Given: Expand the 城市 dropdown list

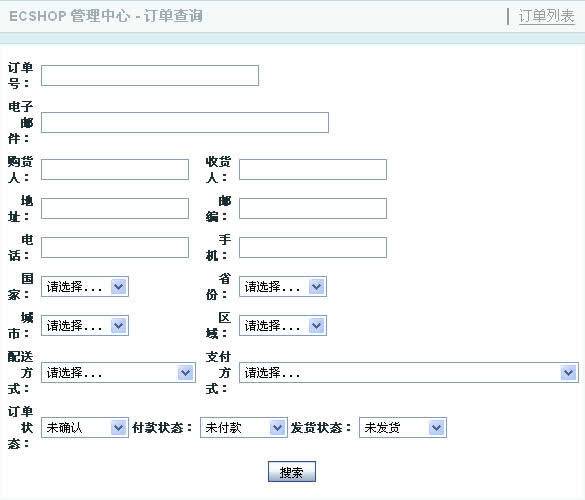Looking at the screenshot, I should [85, 325].
